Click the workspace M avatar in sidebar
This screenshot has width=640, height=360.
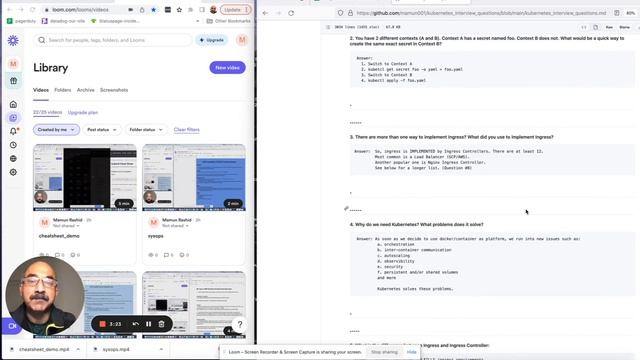(x=13, y=64)
